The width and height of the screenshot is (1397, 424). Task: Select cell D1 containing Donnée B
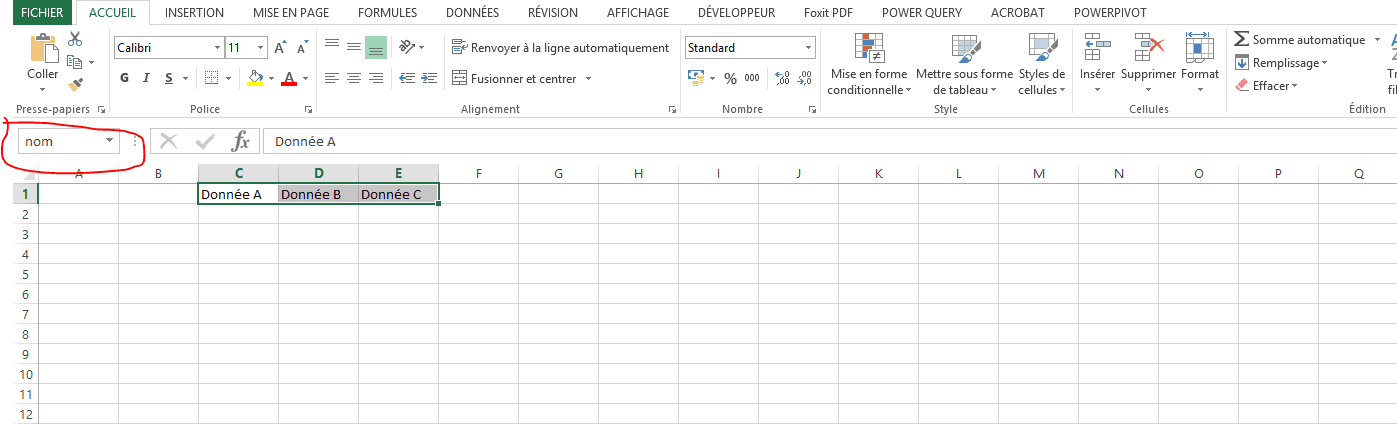point(318,194)
